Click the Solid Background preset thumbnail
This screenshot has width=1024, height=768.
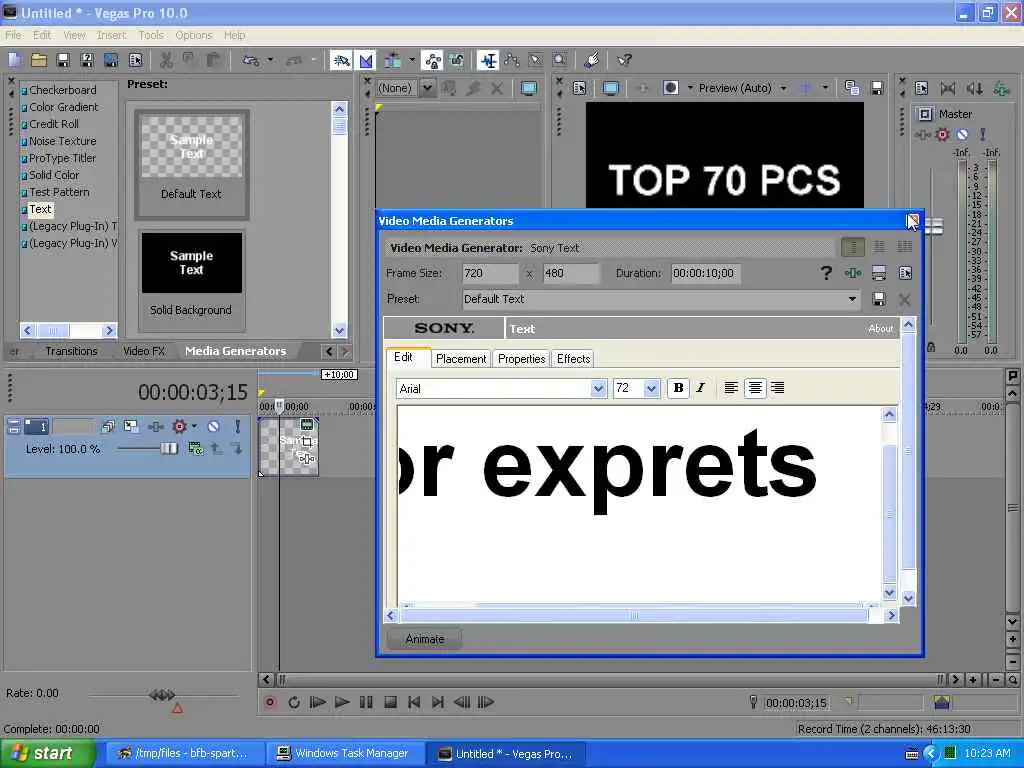point(191,263)
